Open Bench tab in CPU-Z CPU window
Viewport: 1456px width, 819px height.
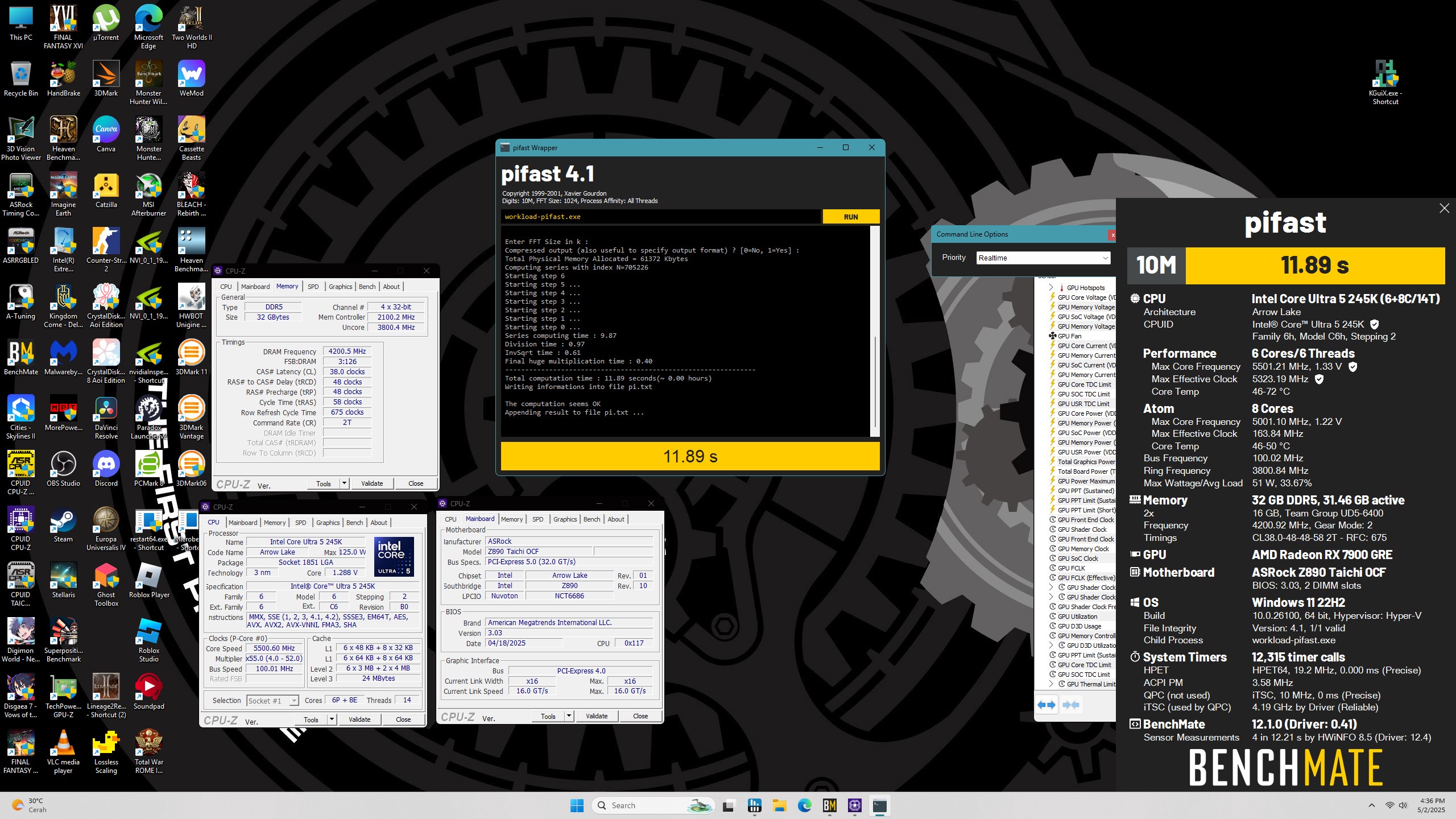(354, 523)
